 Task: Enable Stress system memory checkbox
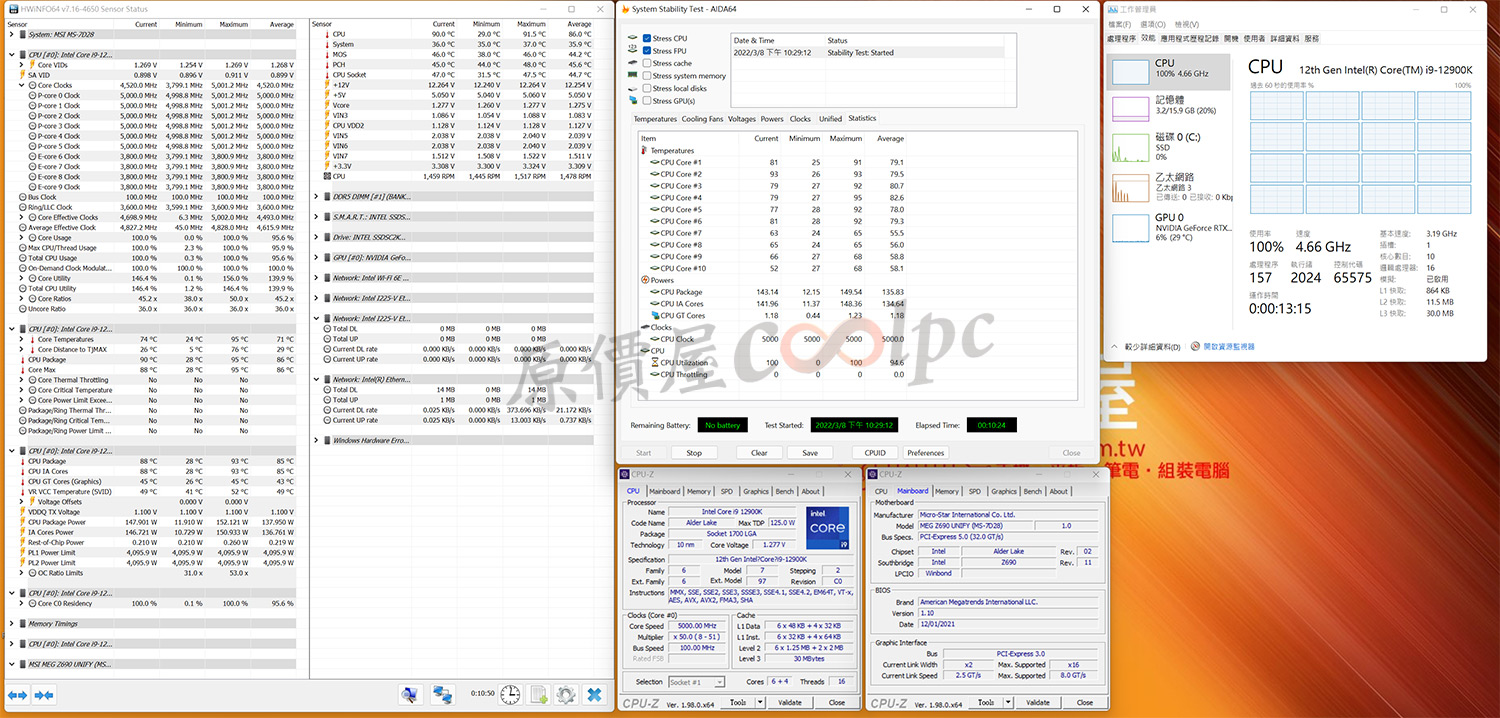click(x=647, y=76)
